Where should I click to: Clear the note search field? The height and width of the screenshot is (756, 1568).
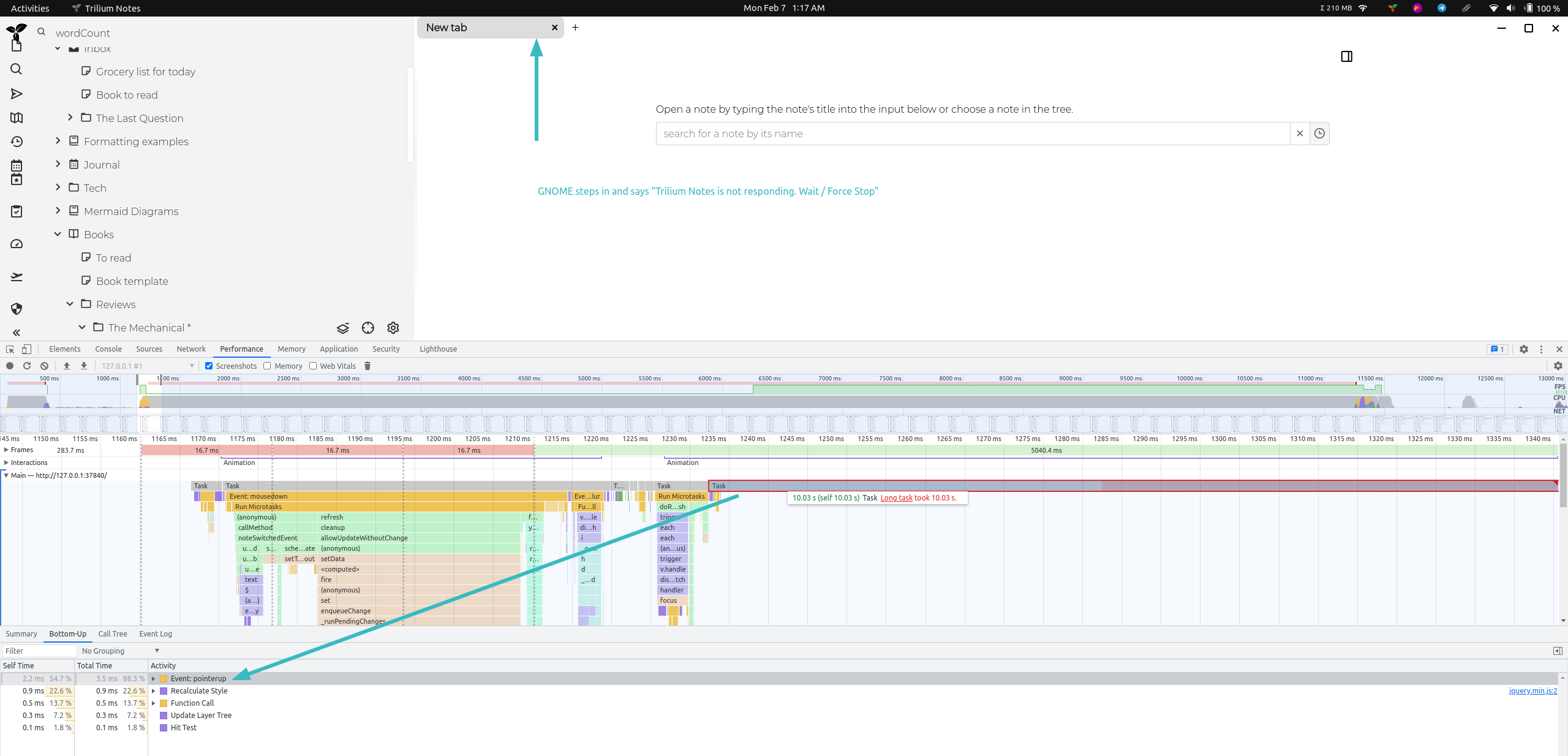[x=1300, y=134]
